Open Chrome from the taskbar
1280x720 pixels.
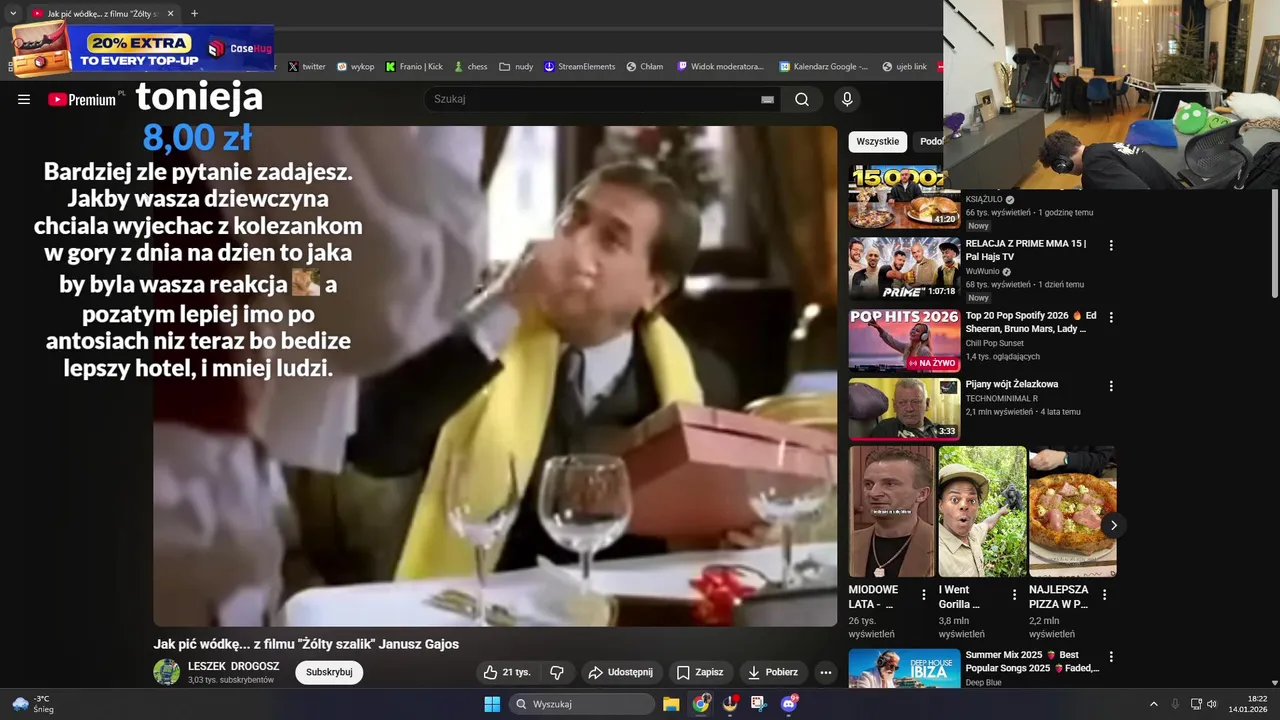[701, 704]
